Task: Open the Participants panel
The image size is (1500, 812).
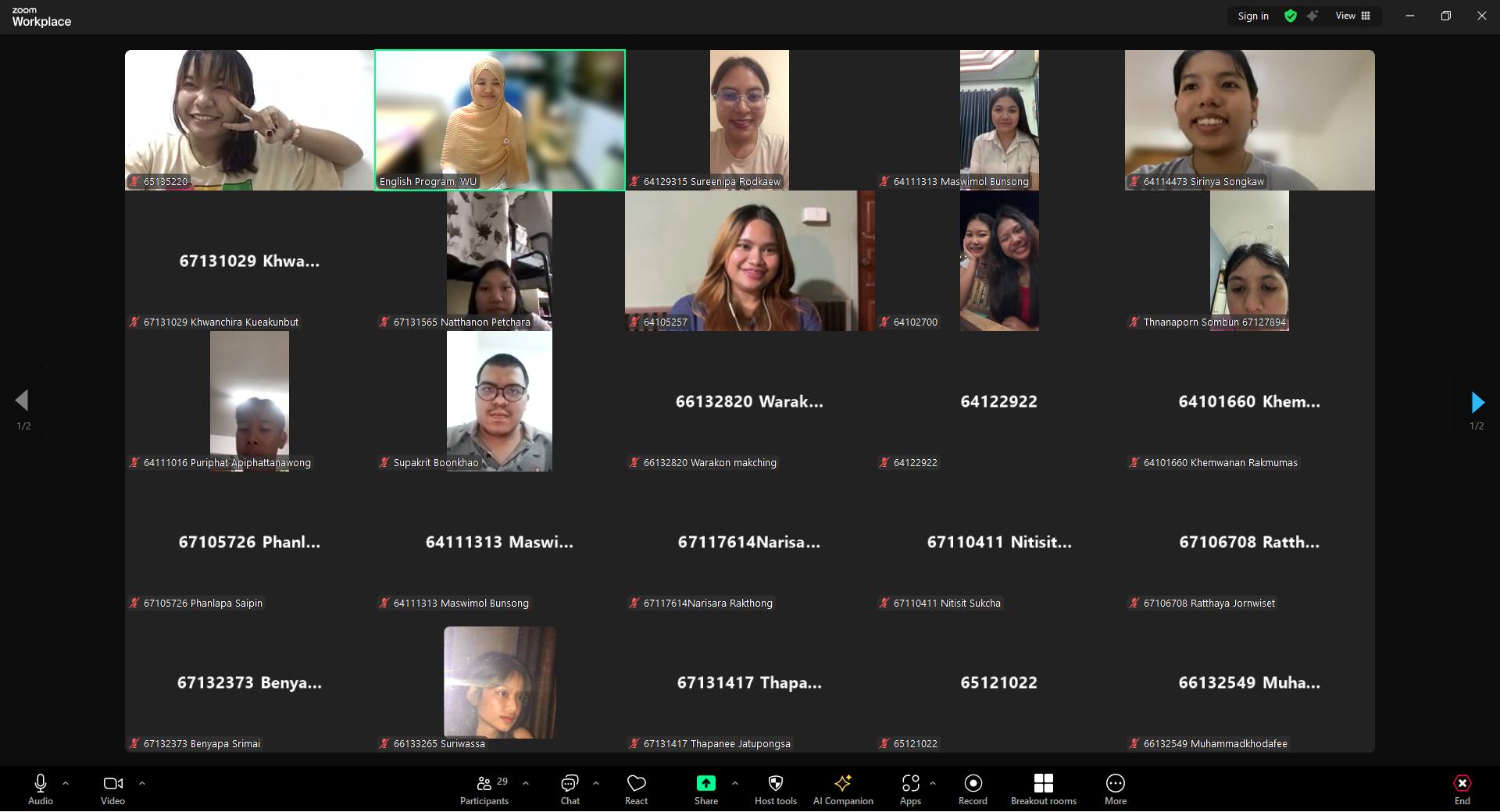Action: click(484, 789)
